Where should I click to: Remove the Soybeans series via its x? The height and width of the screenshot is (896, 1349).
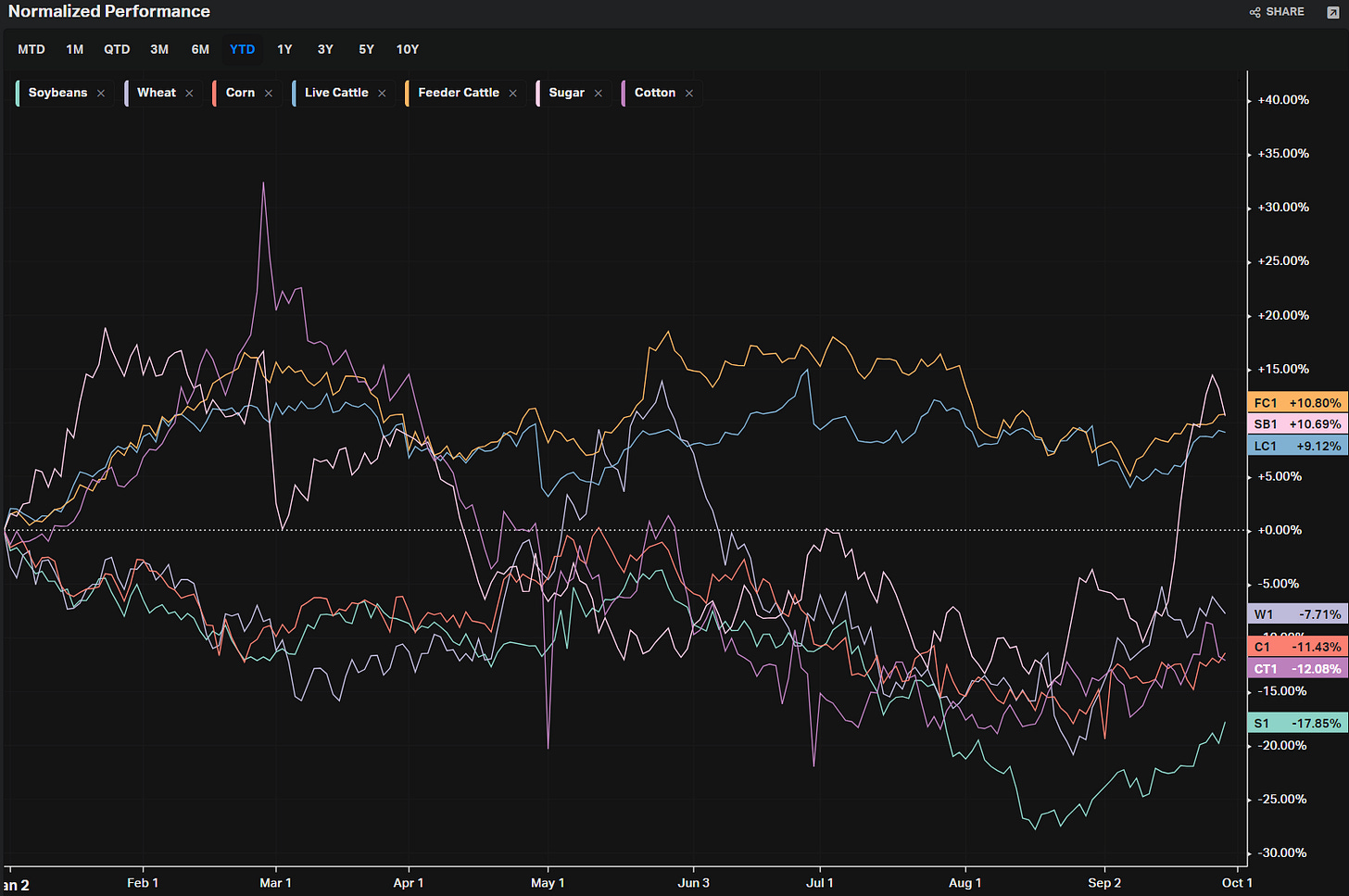click(x=101, y=94)
